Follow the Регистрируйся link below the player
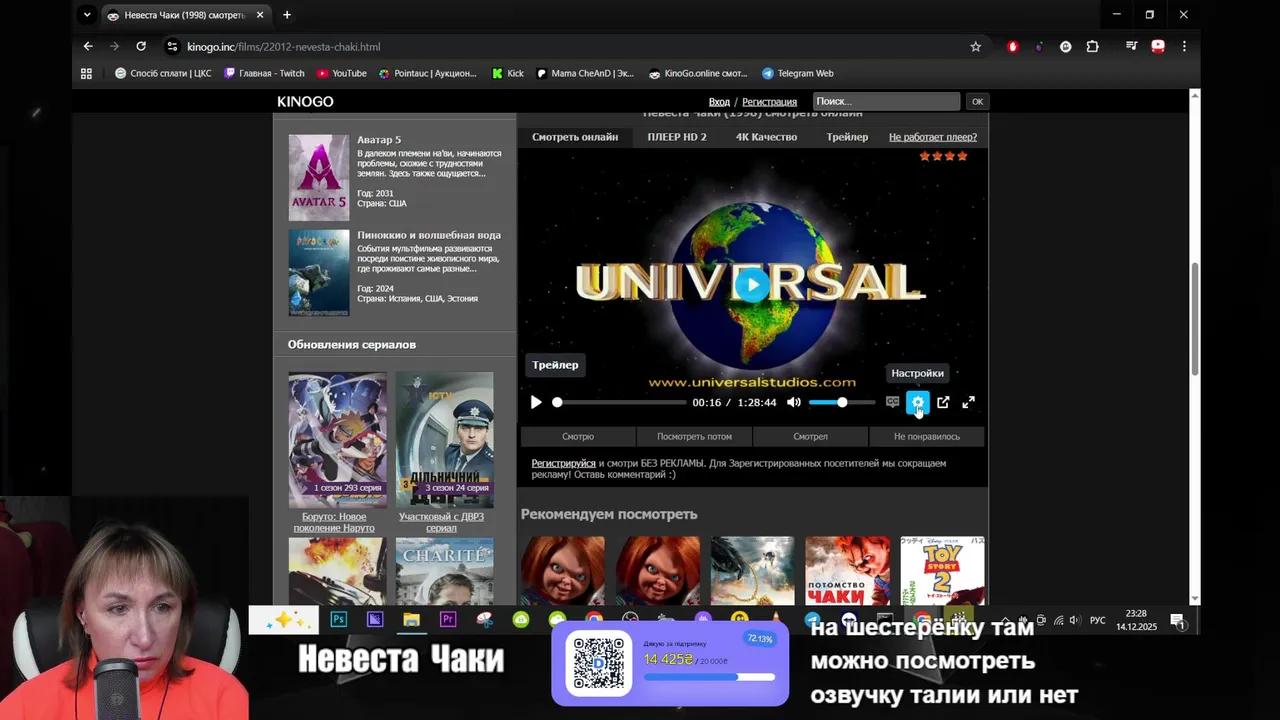The width and height of the screenshot is (1280, 720). [563, 463]
